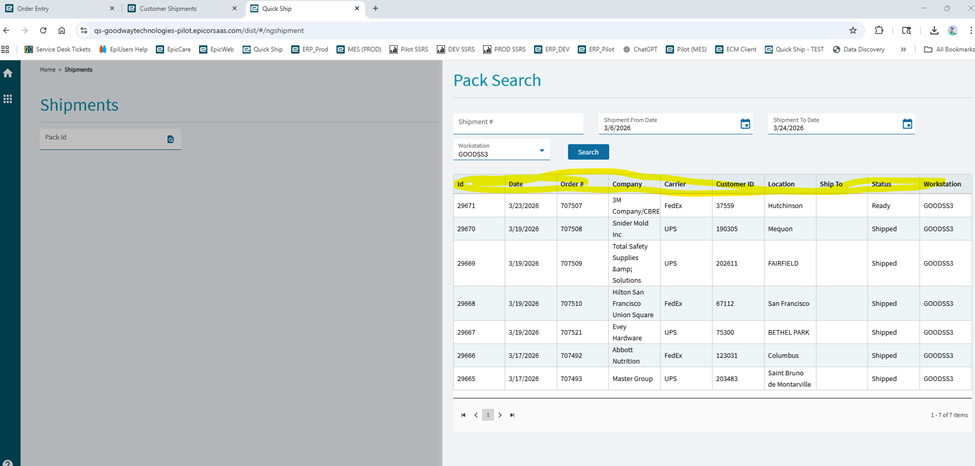Viewport: 975px width, 466px height.
Task: Select the shipment row with Id 29671
Action: 466,205
